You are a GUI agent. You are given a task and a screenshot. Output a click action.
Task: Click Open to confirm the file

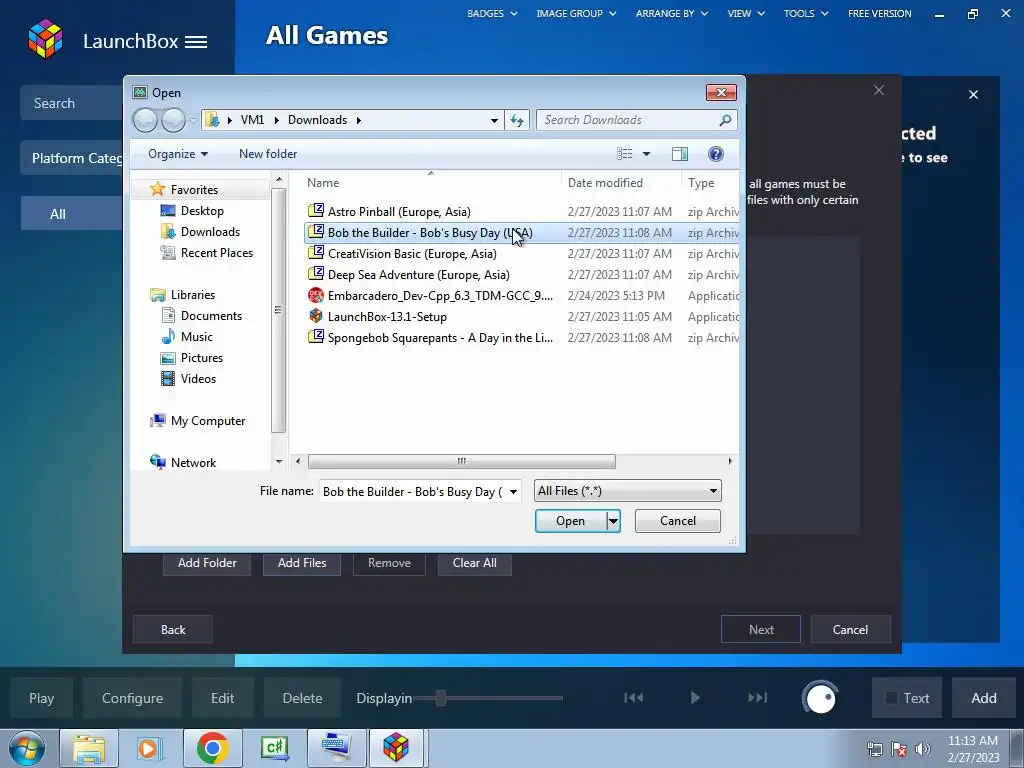pos(571,521)
